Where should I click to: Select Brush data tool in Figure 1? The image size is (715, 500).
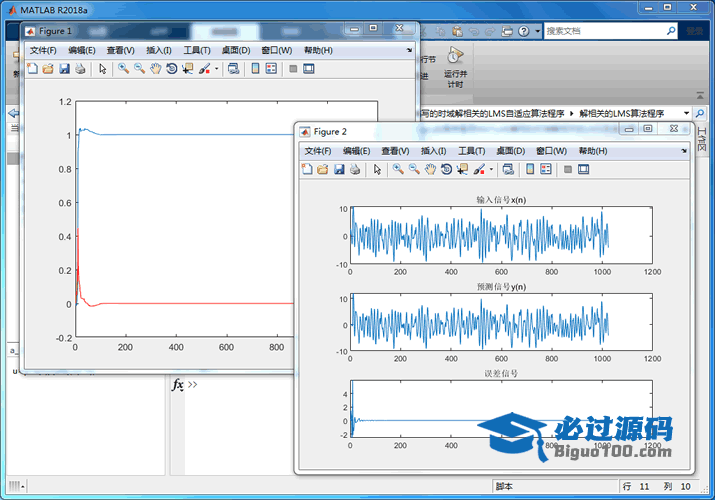[205, 69]
